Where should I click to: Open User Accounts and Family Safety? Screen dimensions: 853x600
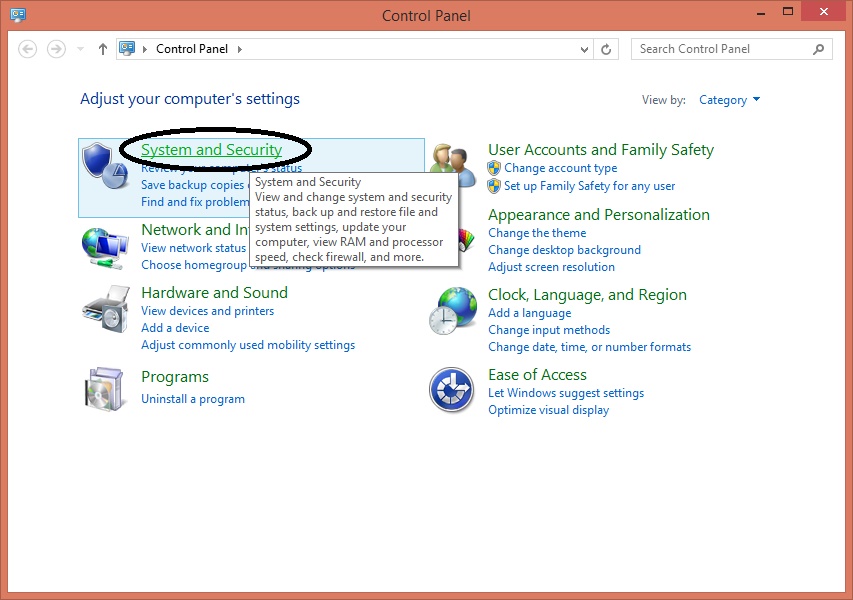[x=601, y=150]
